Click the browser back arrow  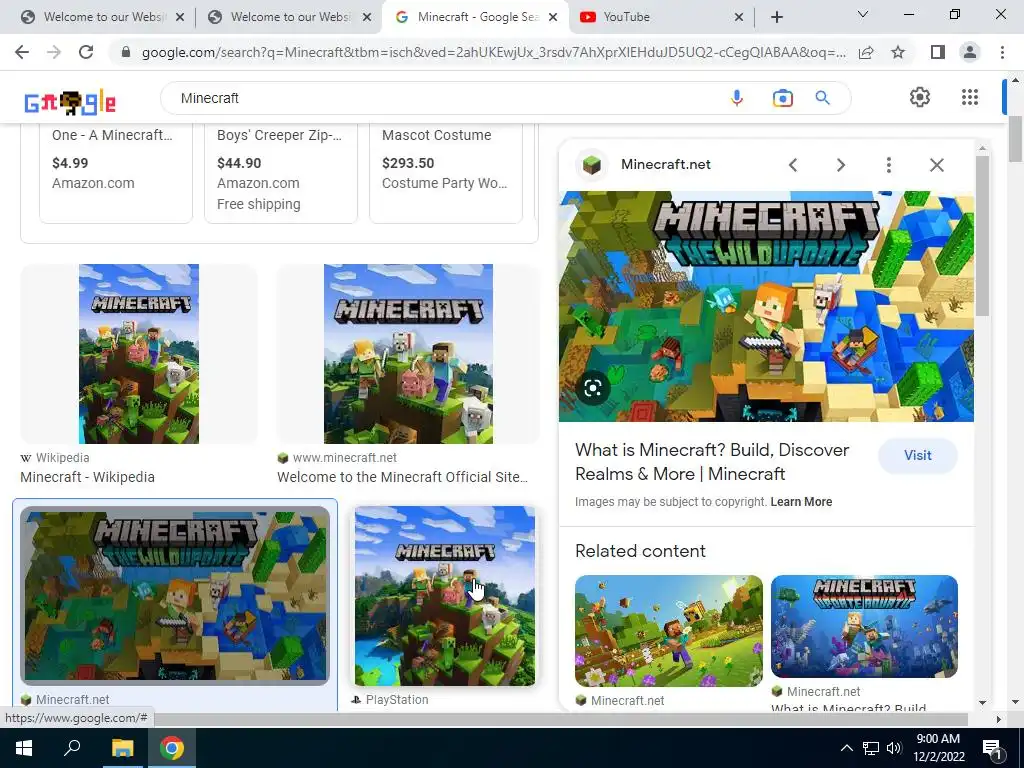coord(22,52)
